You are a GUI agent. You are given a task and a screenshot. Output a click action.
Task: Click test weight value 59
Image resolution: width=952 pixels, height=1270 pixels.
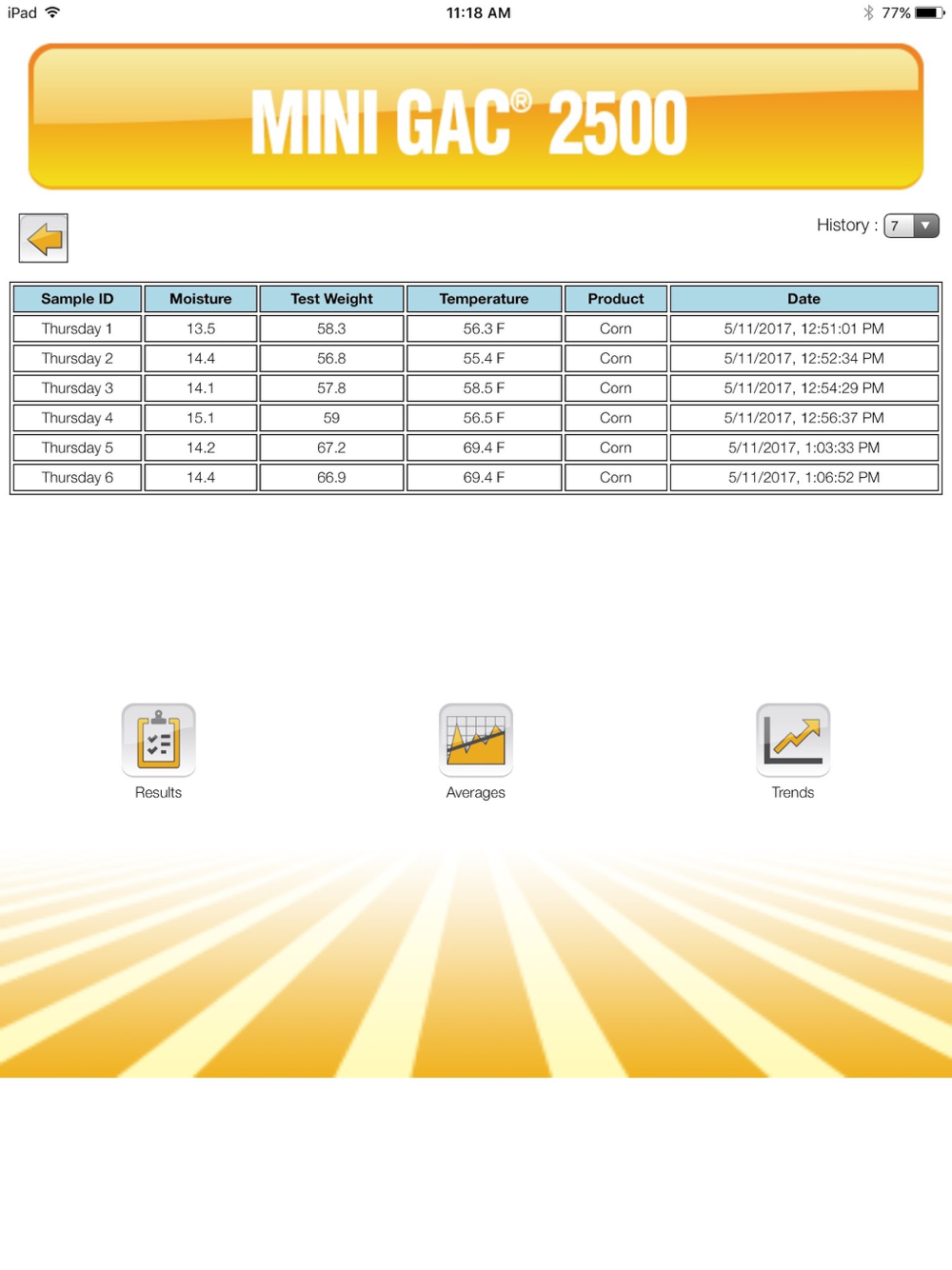coord(331,418)
